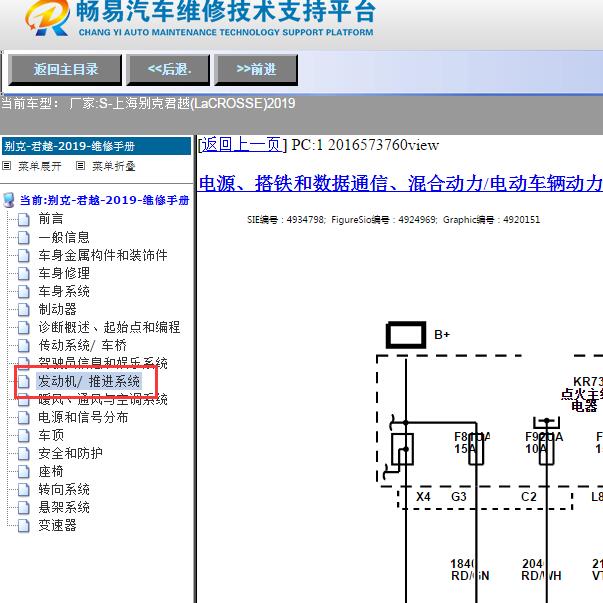Click the 别克-君越-2019-维修手册 panel header
This screenshot has height=603, width=603.
click(x=96, y=146)
